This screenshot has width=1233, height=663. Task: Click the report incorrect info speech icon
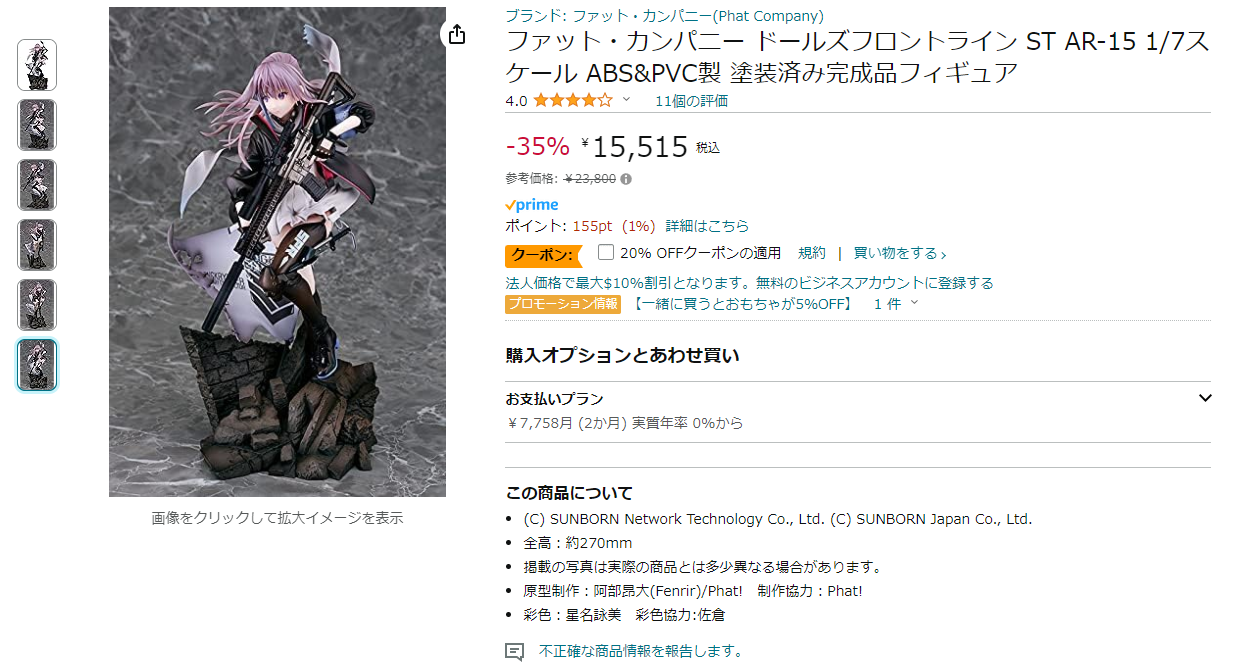(x=515, y=652)
